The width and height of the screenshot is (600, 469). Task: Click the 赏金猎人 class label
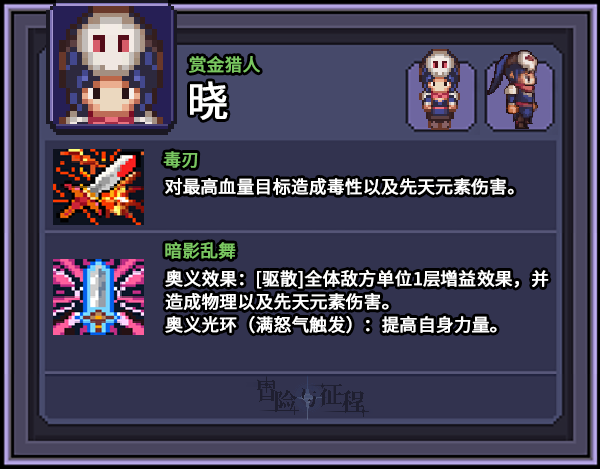[x=225, y=64]
